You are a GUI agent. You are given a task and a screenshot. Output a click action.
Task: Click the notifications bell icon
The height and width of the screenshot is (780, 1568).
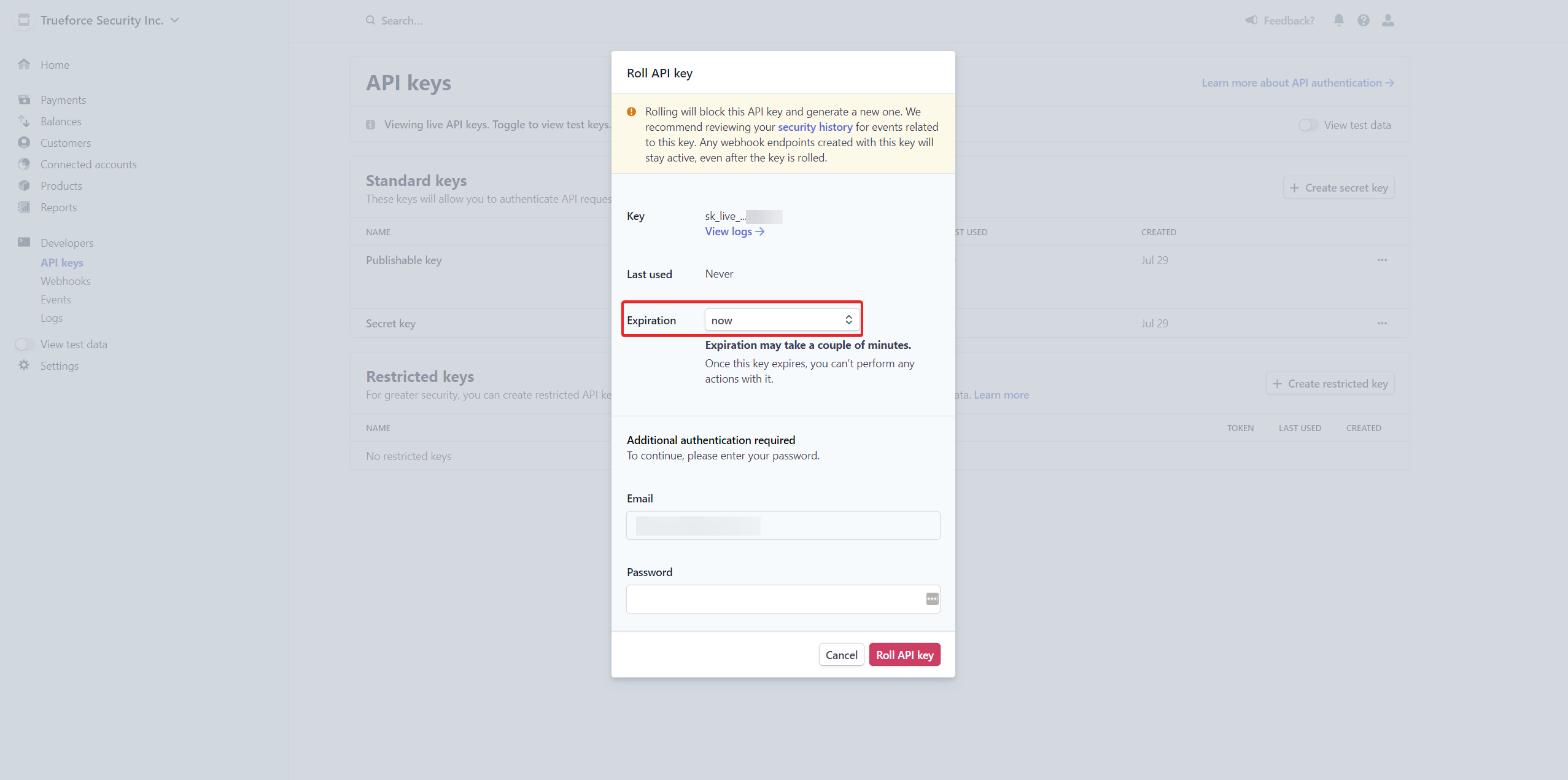click(x=1339, y=20)
